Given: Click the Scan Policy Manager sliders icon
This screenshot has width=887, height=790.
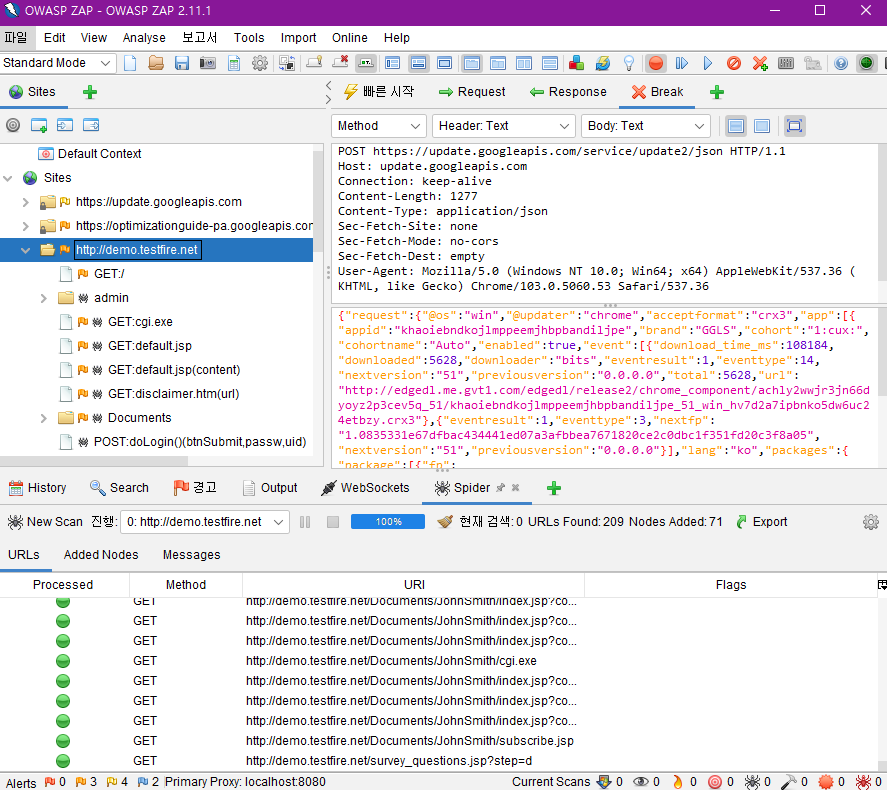Looking at the screenshot, I should click(786, 63).
